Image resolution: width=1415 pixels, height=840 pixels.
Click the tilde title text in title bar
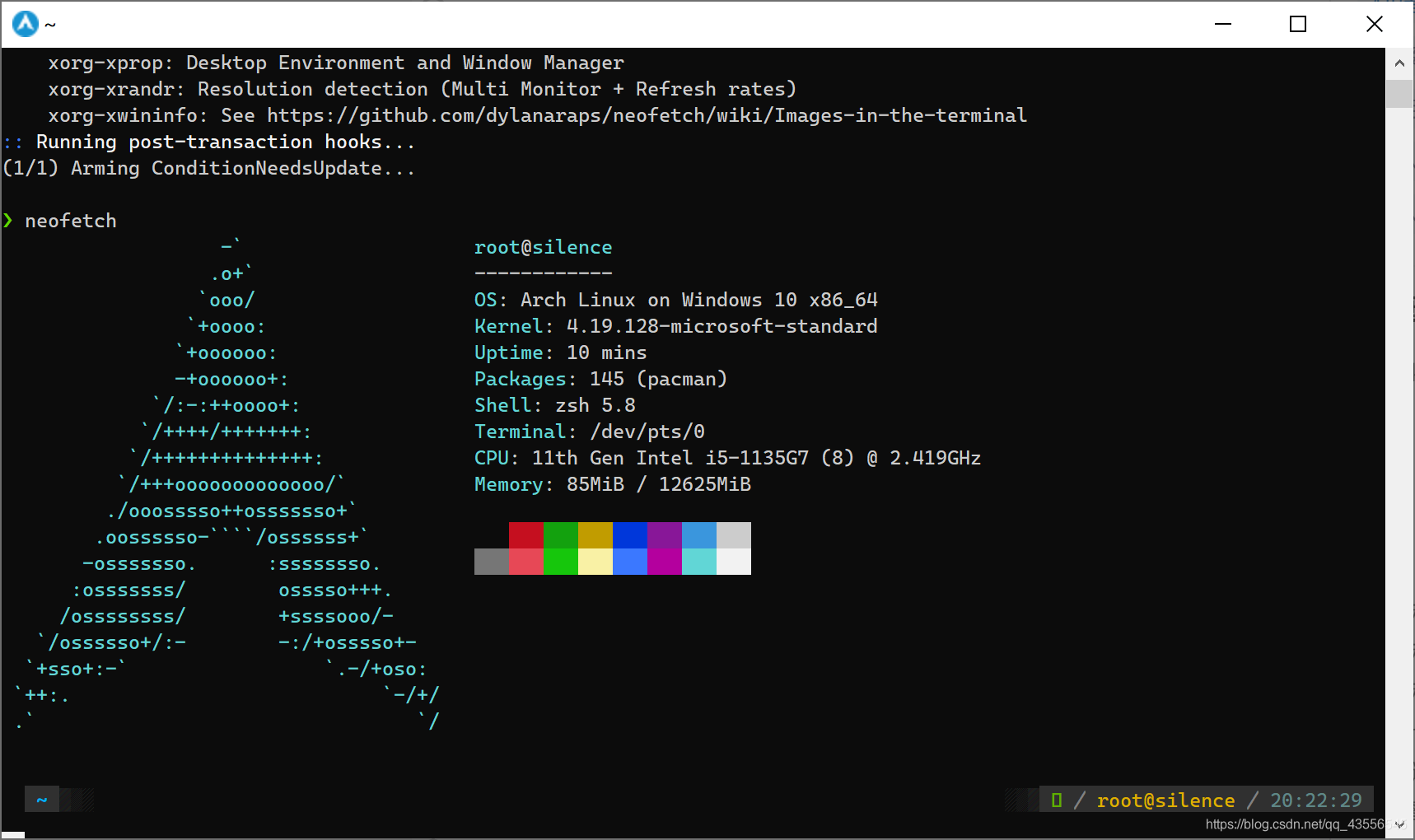pyautogui.click(x=50, y=25)
